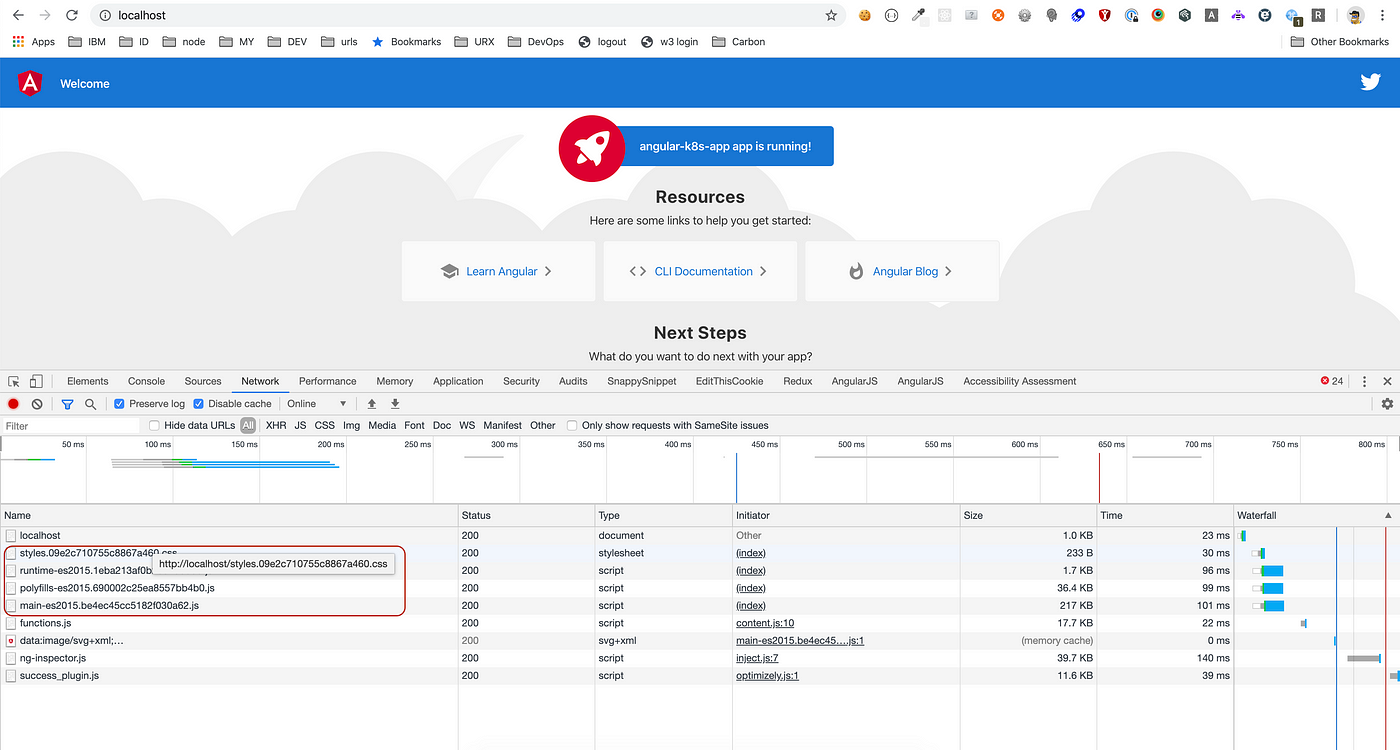The width and height of the screenshot is (1400, 750).
Task: Open the node bookmarks folder
Action: pos(184,42)
